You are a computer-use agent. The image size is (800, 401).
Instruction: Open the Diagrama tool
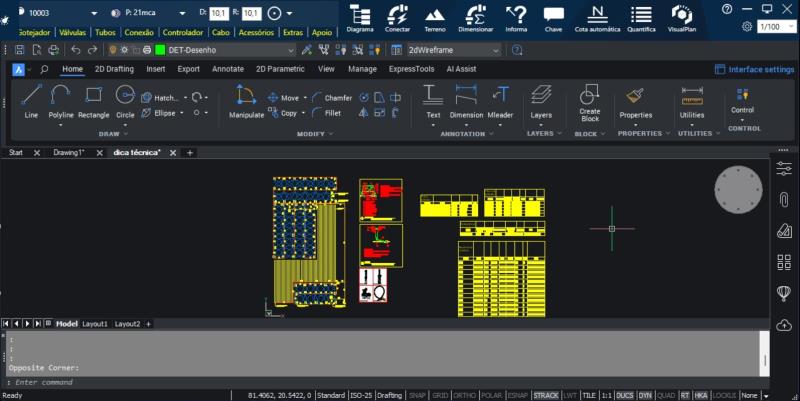(x=360, y=18)
